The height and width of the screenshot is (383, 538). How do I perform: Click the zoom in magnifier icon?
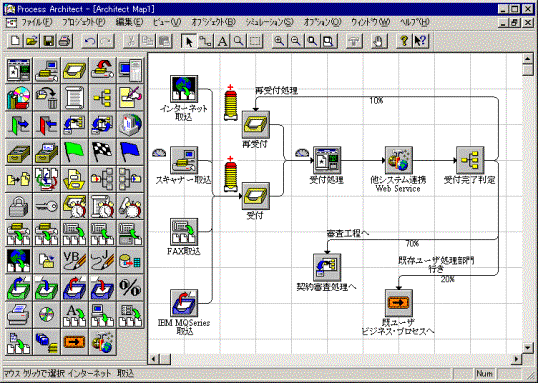click(279, 41)
